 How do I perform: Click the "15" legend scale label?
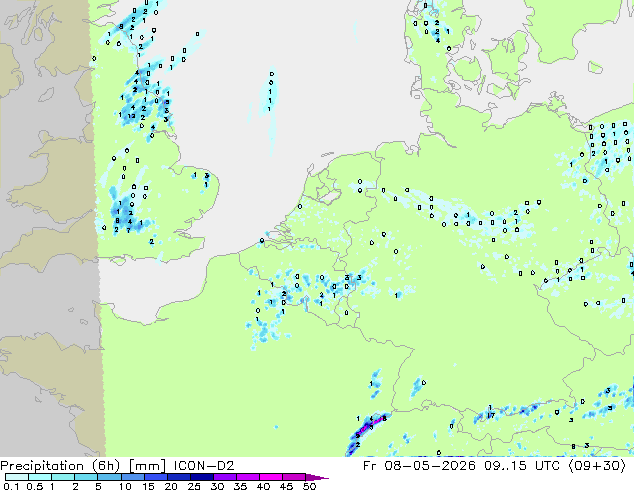coord(148,486)
